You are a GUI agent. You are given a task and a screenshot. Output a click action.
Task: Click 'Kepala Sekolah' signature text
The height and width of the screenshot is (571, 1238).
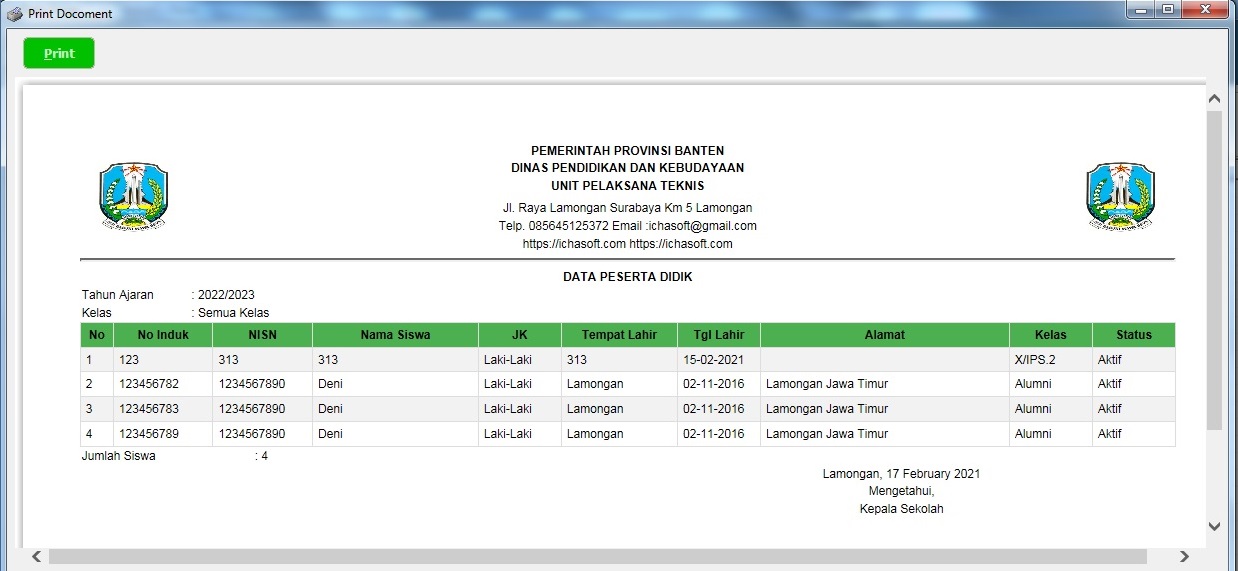tap(902, 509)
